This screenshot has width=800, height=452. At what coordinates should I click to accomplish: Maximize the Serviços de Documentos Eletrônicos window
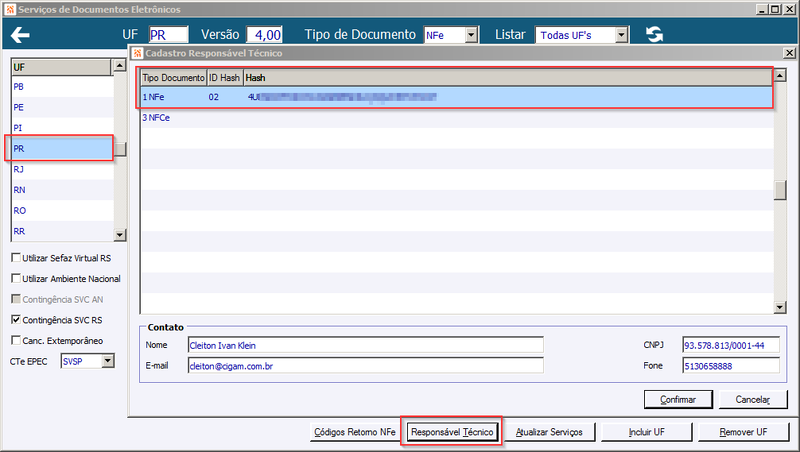[774, 9]
